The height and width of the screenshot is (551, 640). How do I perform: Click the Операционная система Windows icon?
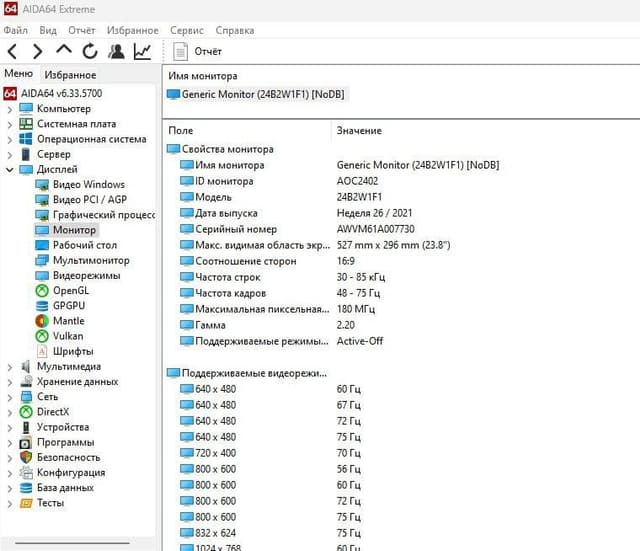pyautogui.click(x=26, y=139)
